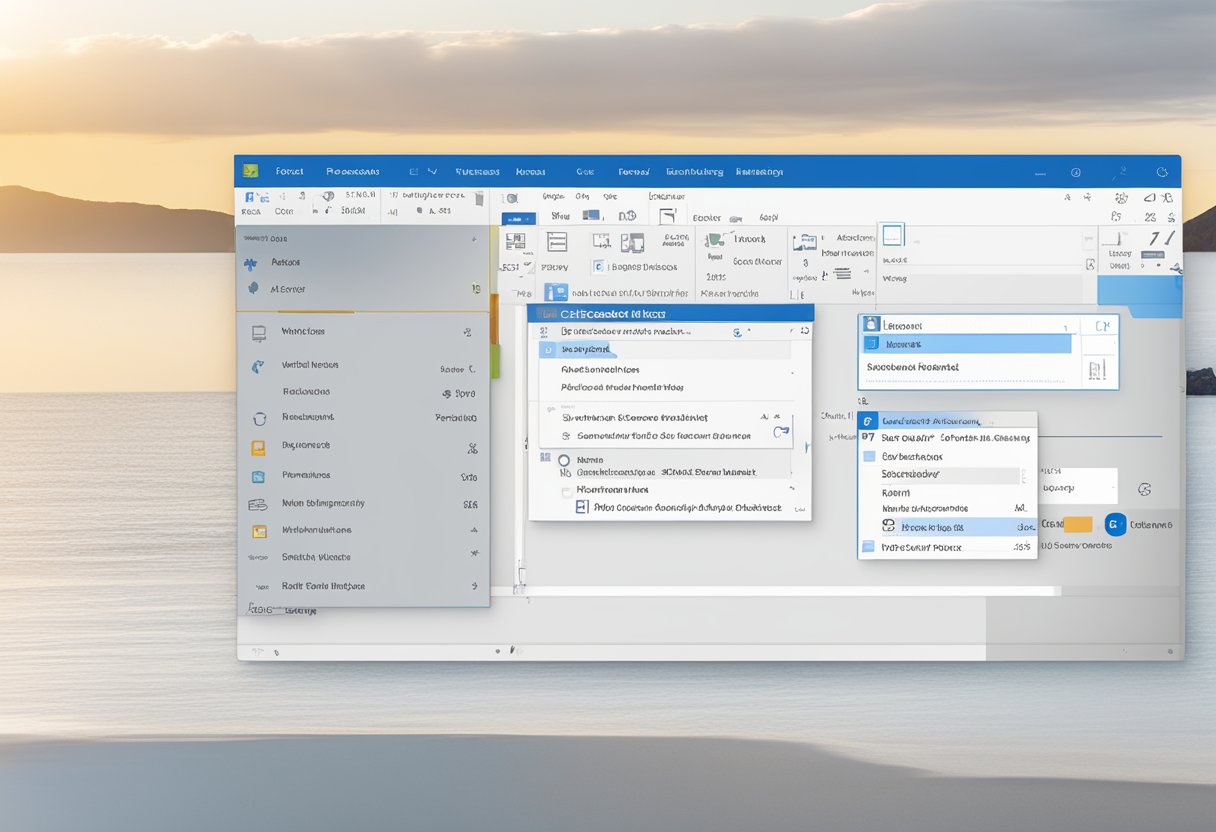1216x832 pixels.
Task: Toggle the empty checkbox below the Name option
Action: [567, 490]
